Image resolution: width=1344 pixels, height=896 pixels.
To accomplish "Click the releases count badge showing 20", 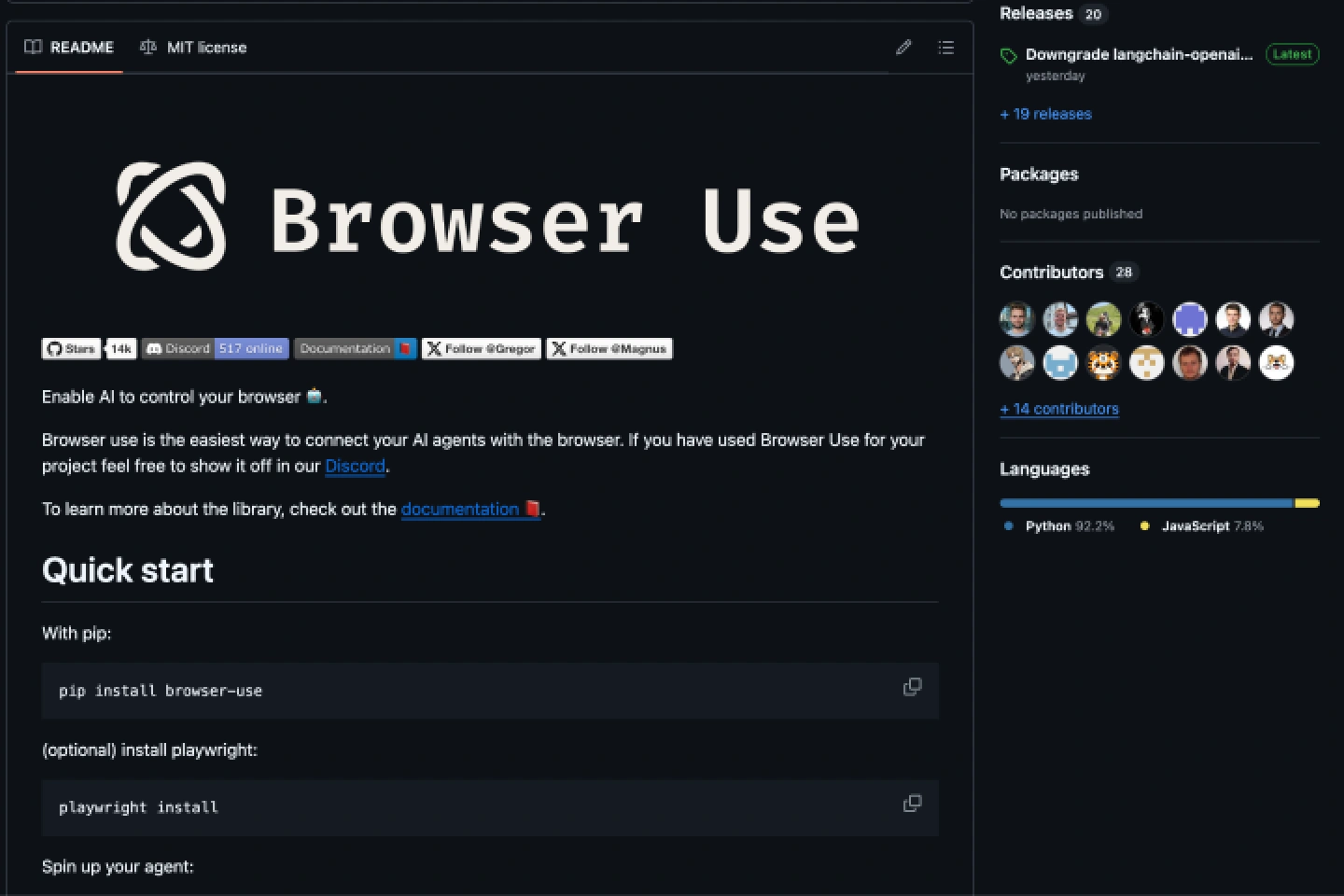I will click(1093, 14).
